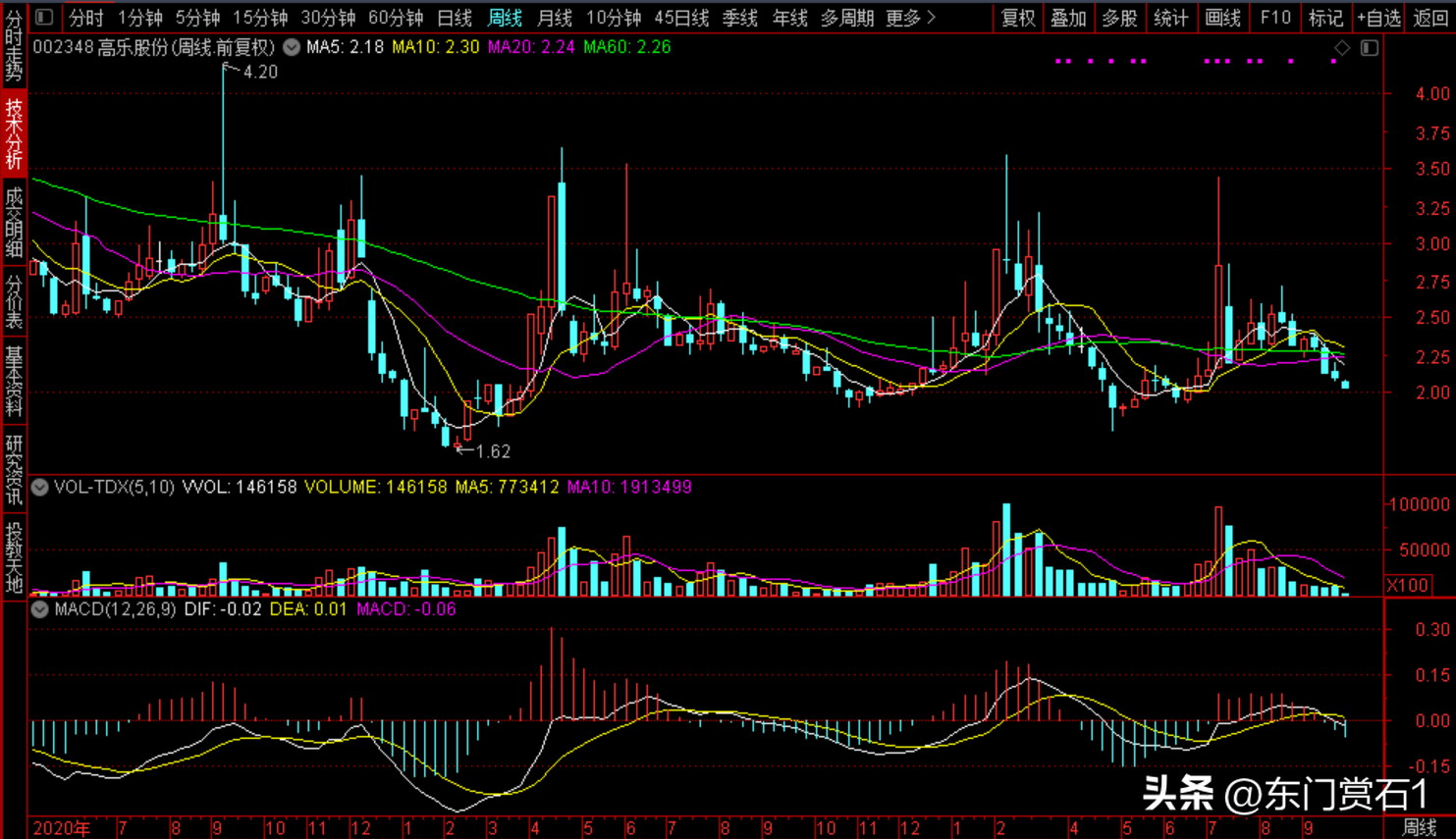Open 基本资料 in the left sidebar
Screen dimensions: 1456x839
tap(14, 380)
